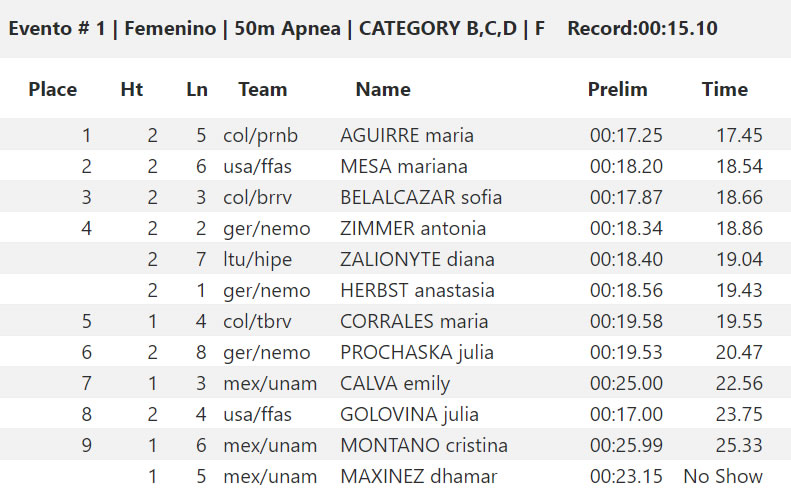Click the Ht column header
The width and height of the screenshot is (791, 503).
pyautogui.click(x=132, y=89)
